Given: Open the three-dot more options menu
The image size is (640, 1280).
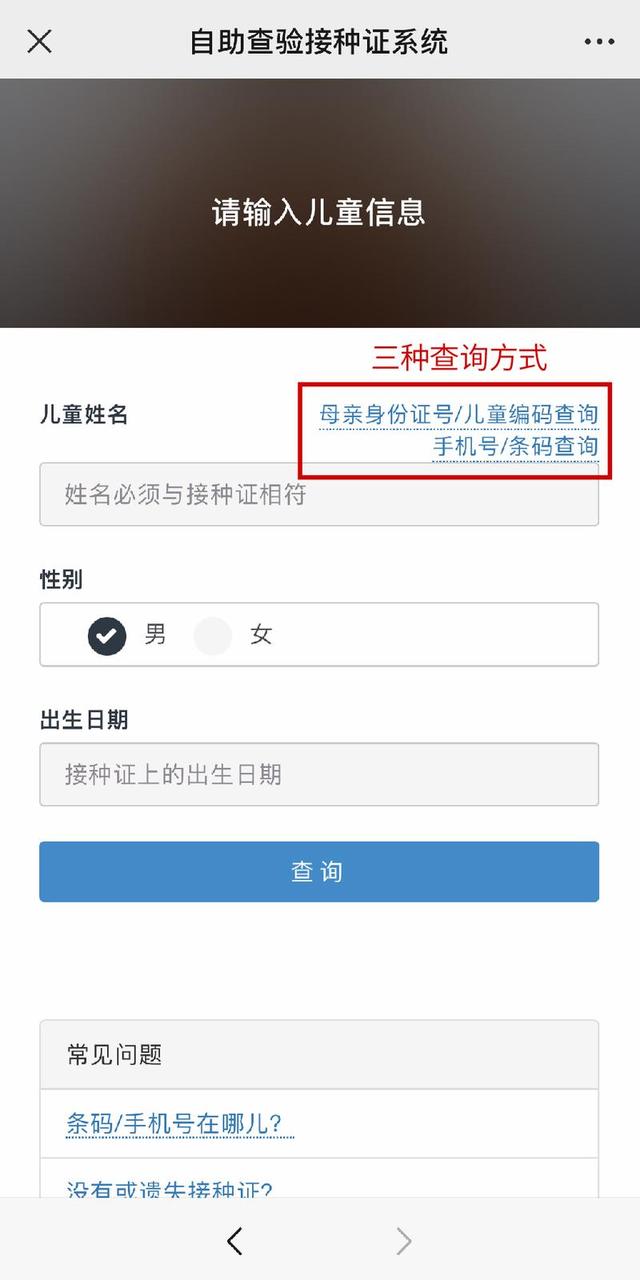Looking at the screenshot, I should (599, 42).
